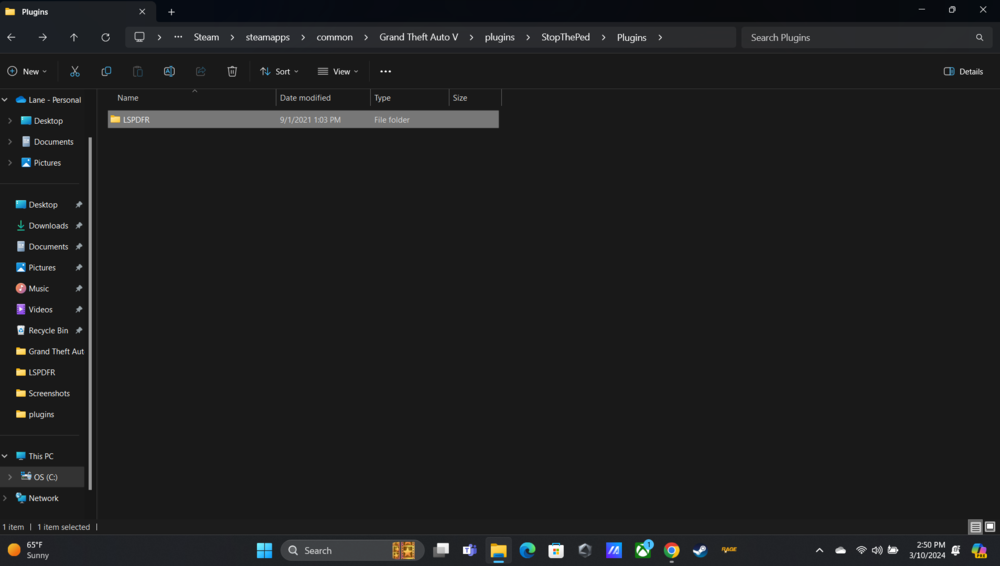
Task: Expand the Network tree node
Action: (5, 498)
